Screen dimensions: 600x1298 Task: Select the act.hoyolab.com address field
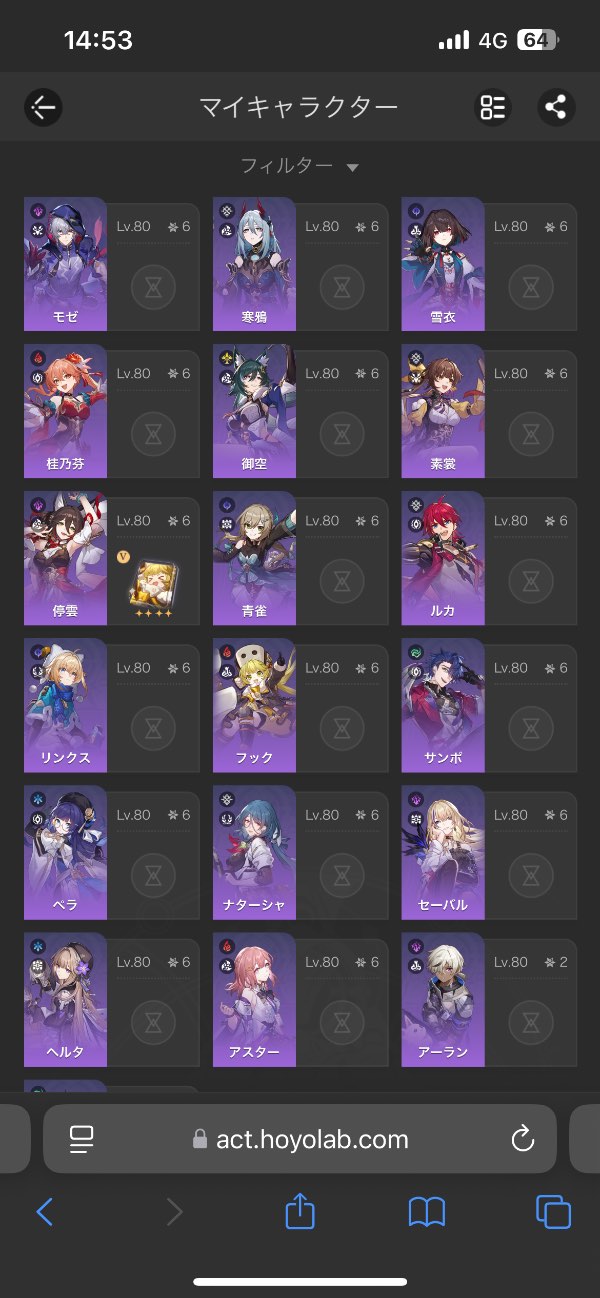[x=300, y=1138]
